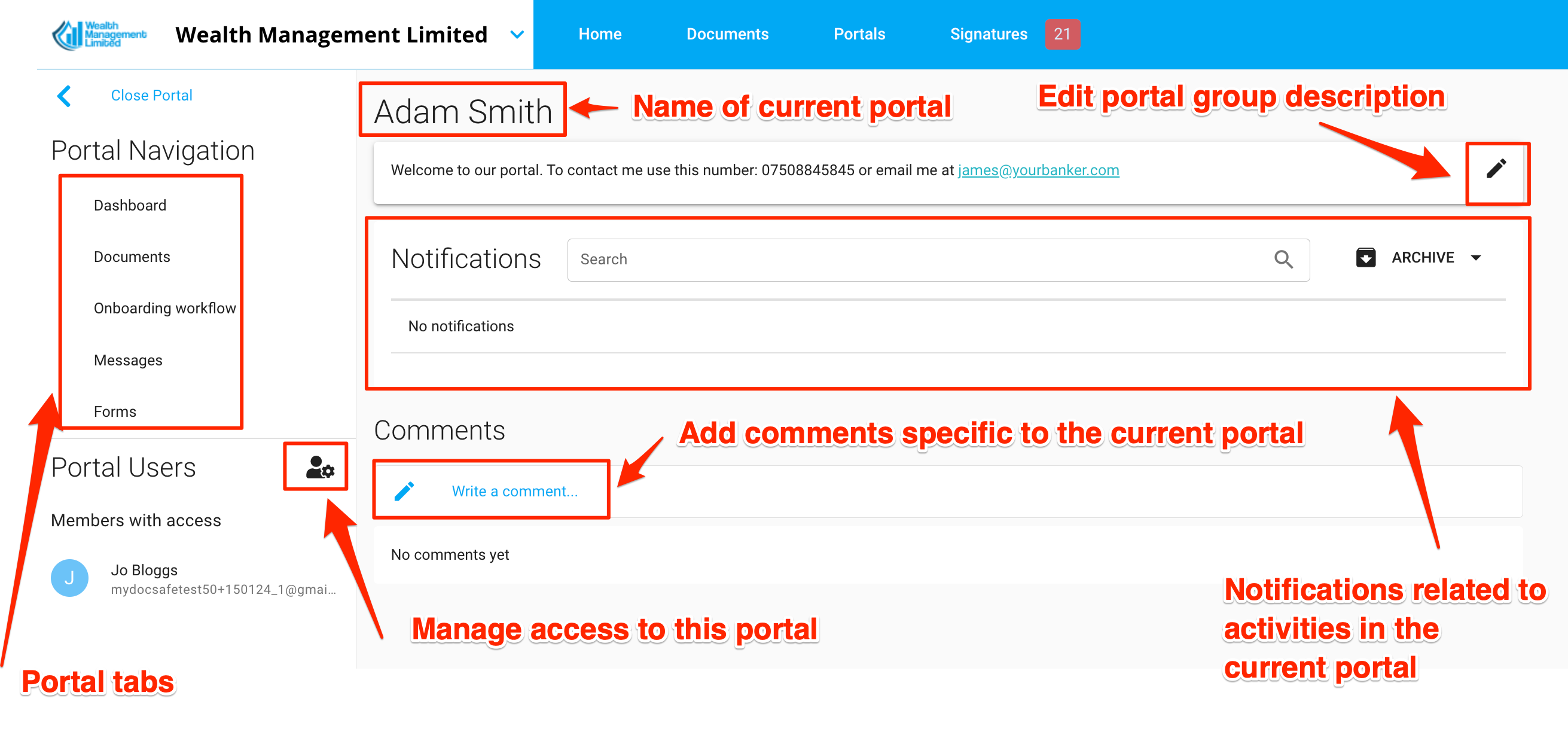Image resolution: width=1568 pixels, height=732 pixels.
Task: Click the pencil icon to edit portal description
Action: point(1496,169)
